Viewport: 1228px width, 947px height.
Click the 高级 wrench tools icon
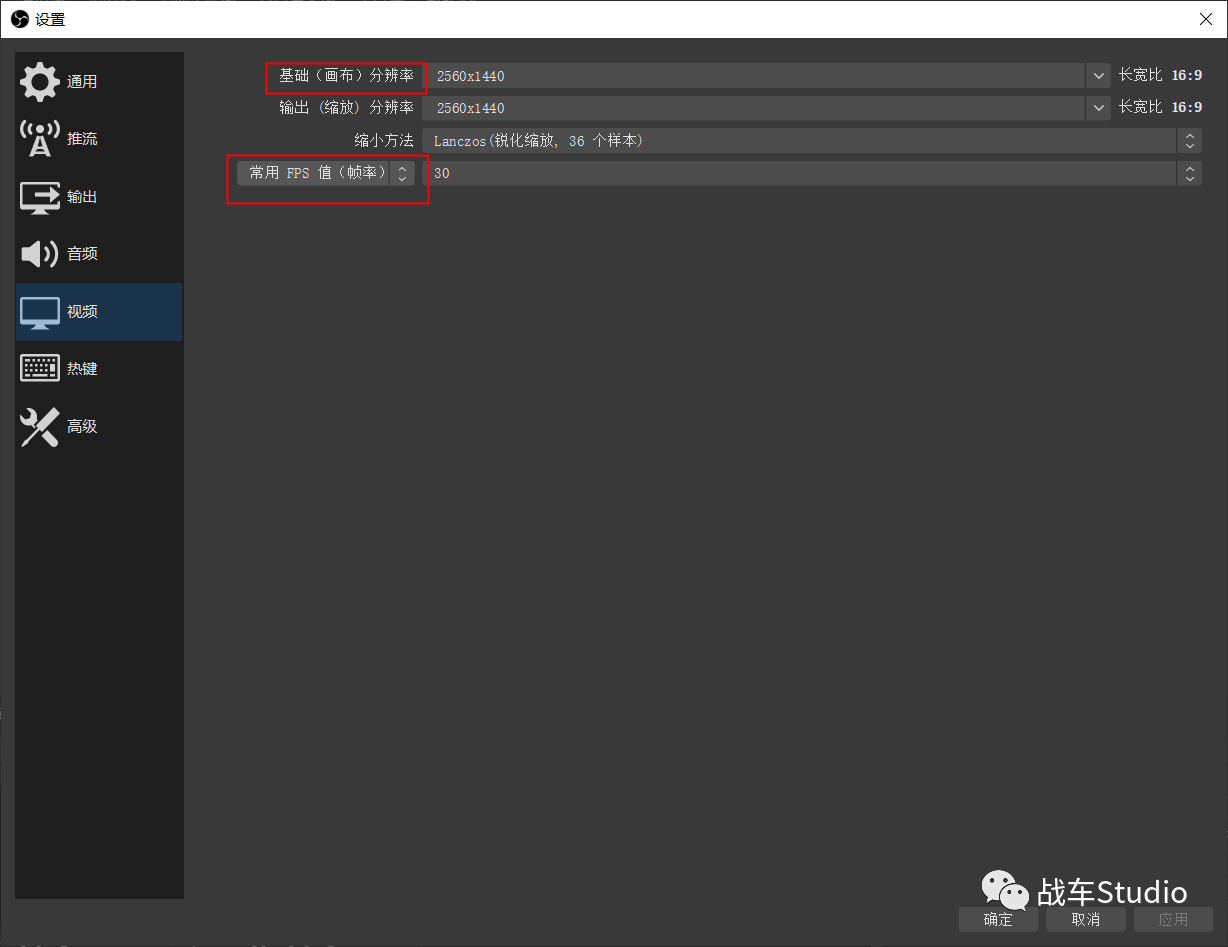40,427
